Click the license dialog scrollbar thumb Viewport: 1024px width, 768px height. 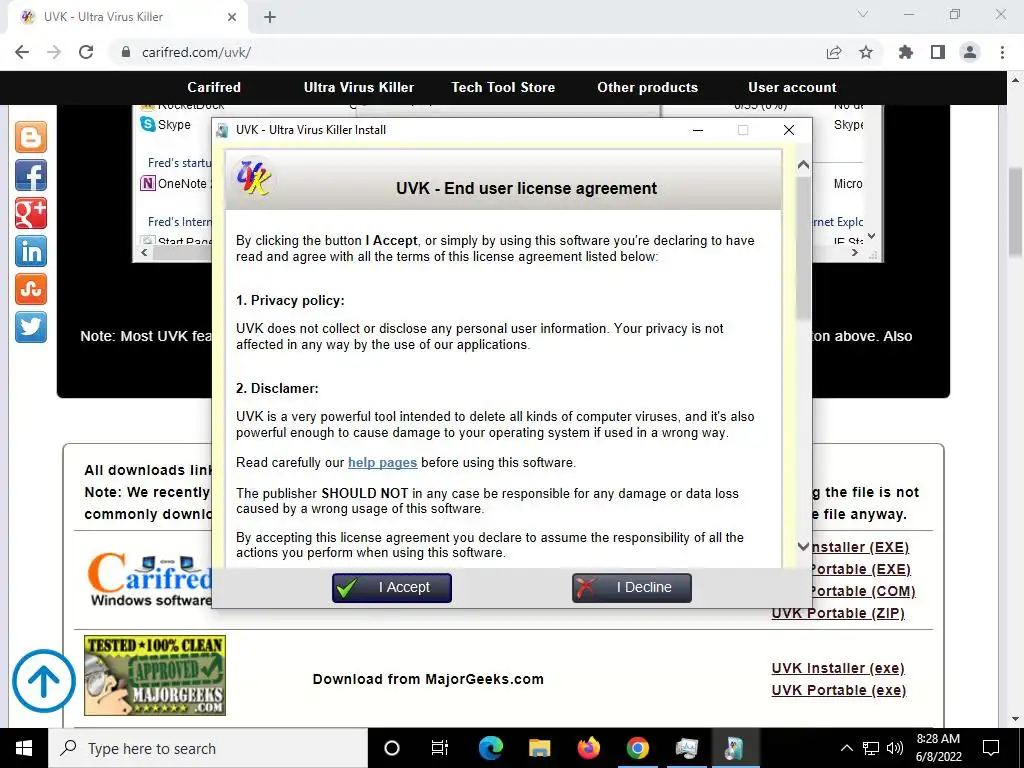pos(803,248)
